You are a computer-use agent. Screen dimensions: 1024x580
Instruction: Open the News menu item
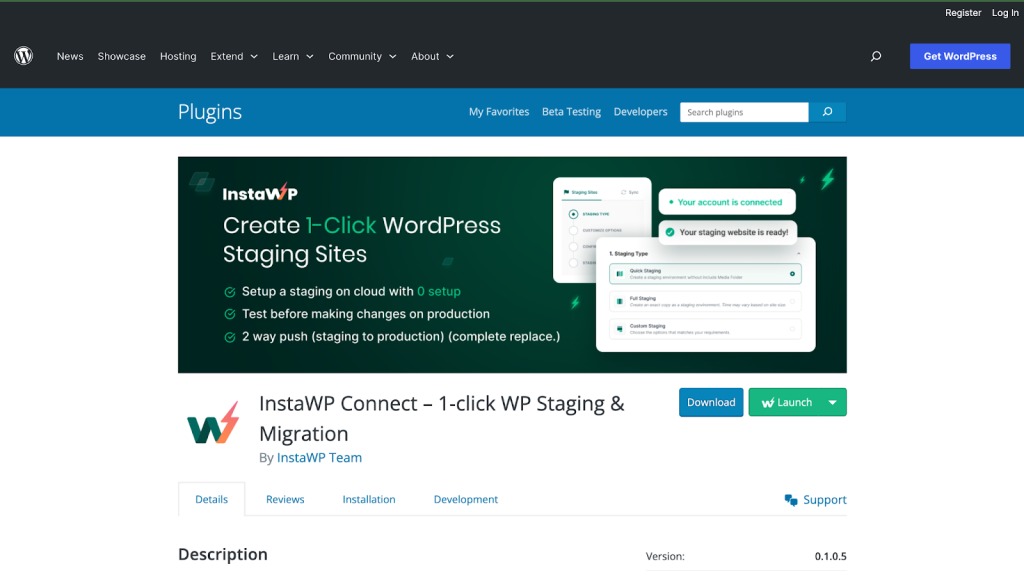coord(70,56)
